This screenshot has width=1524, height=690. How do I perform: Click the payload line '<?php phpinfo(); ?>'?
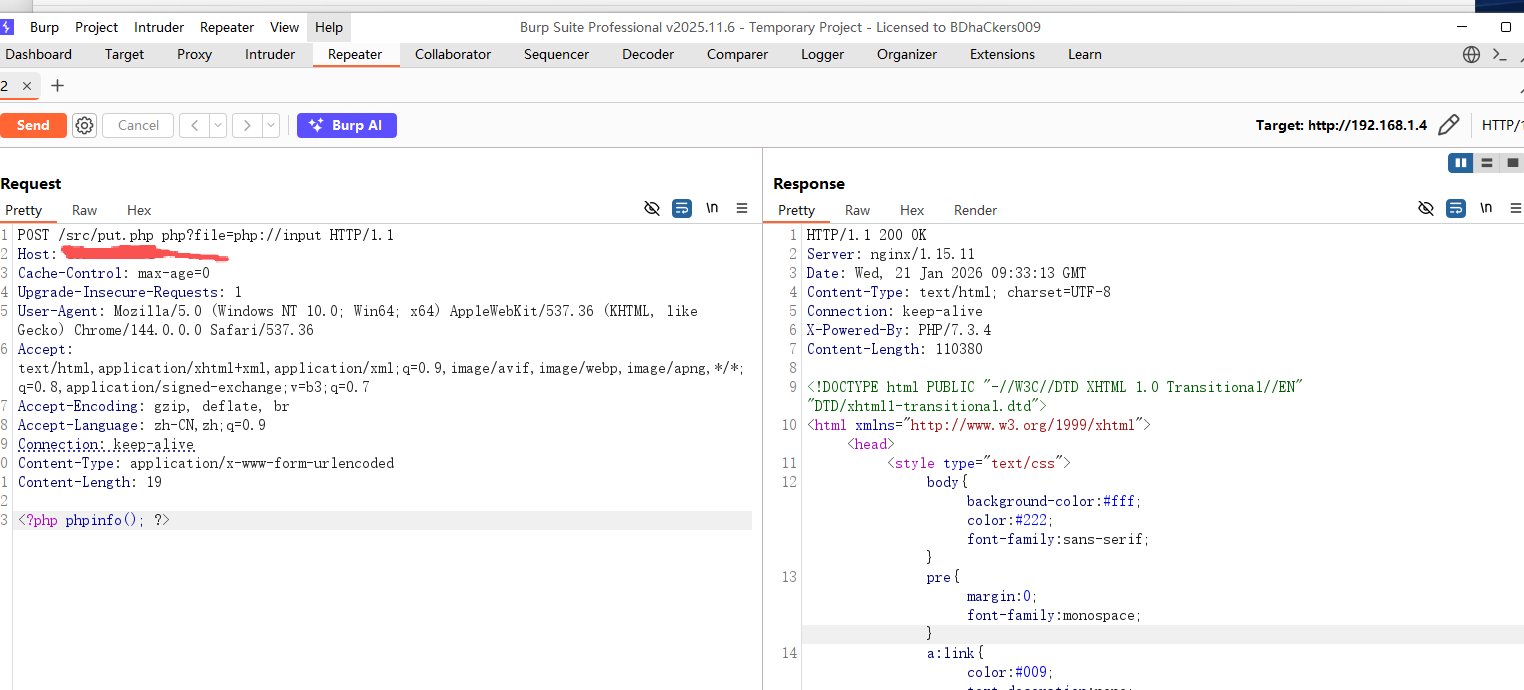click(94, 520)
